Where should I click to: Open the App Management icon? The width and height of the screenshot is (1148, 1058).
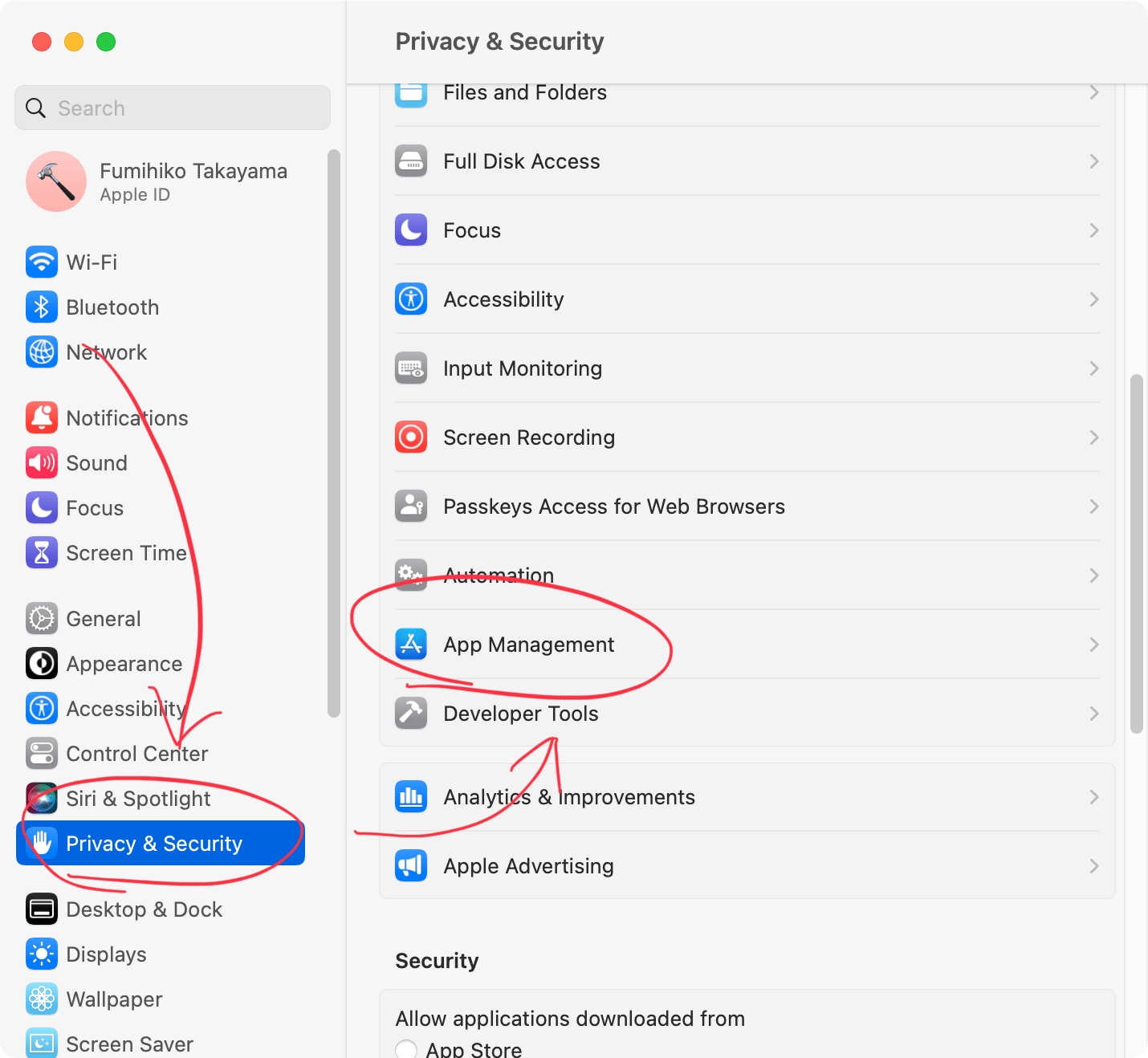411,644
